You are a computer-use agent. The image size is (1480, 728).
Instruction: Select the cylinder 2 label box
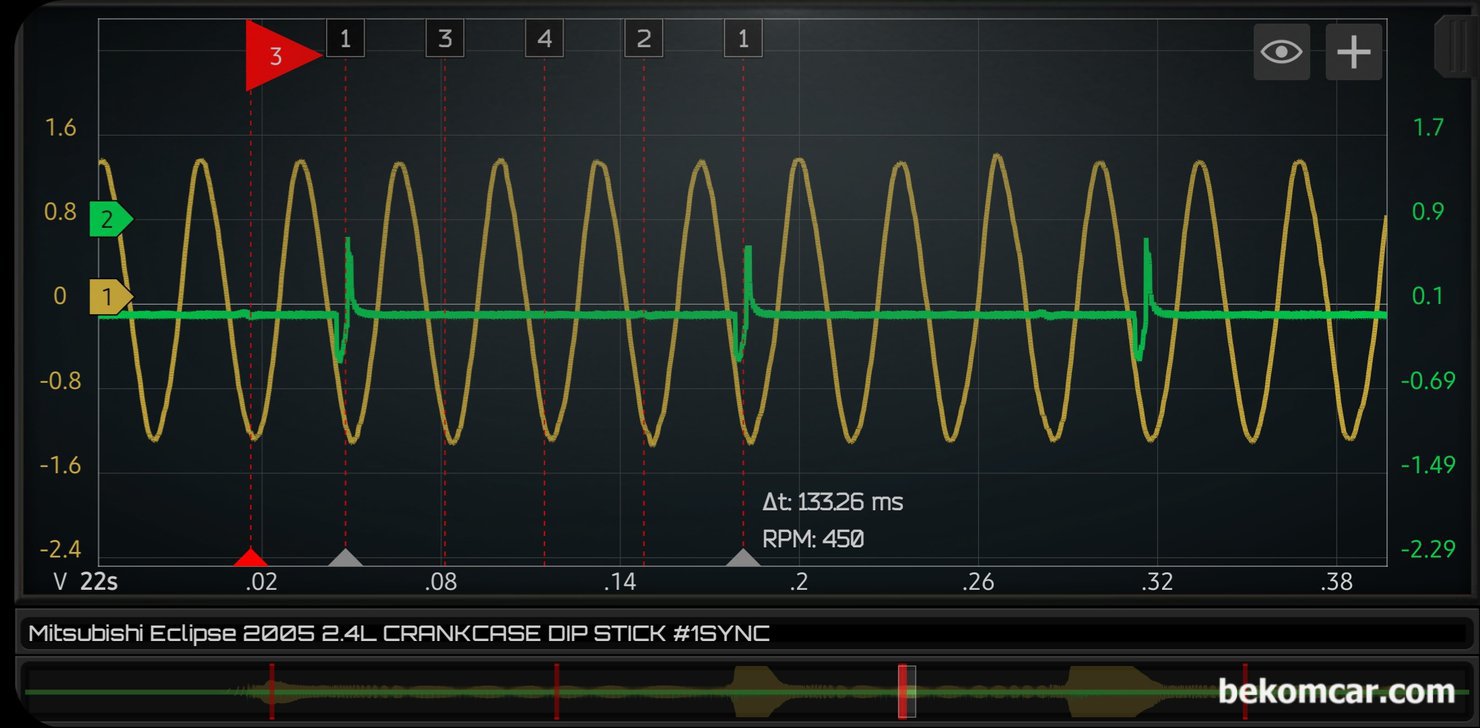point(643,39)
